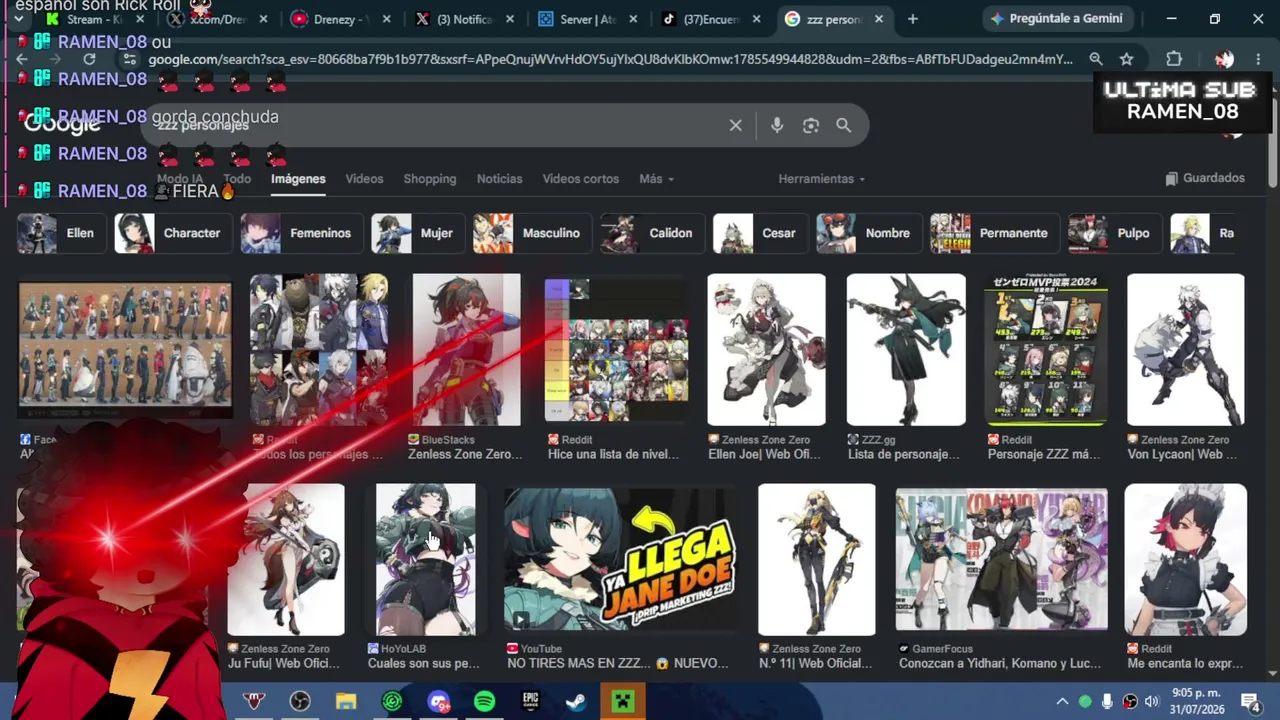Open the 'Von Lycaon| Web' image result
Image resolution: width=1280 pixels, height=720 pixels.
coord(1186,350)
